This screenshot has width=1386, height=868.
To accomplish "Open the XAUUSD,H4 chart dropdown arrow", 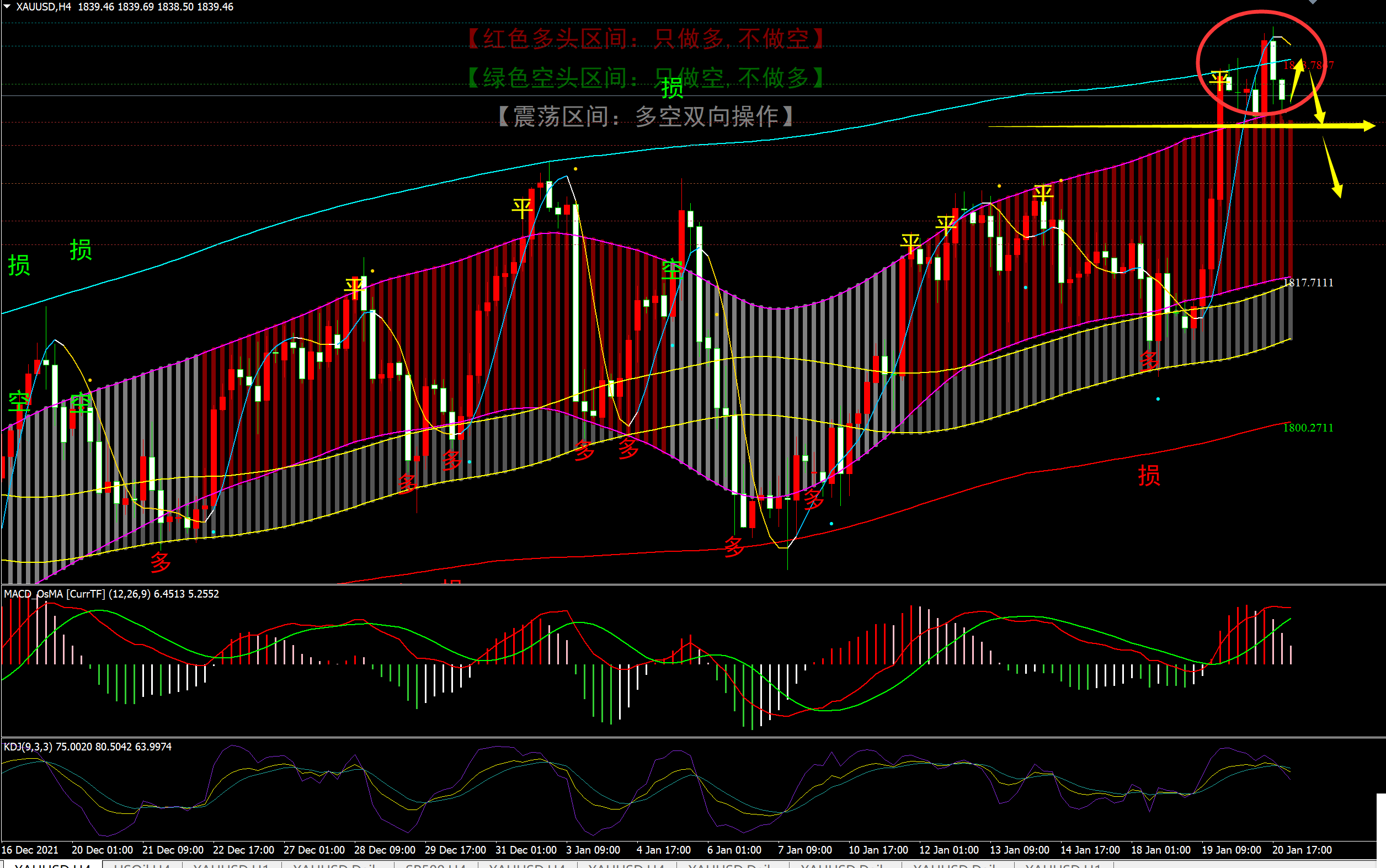I will (7, 6).
